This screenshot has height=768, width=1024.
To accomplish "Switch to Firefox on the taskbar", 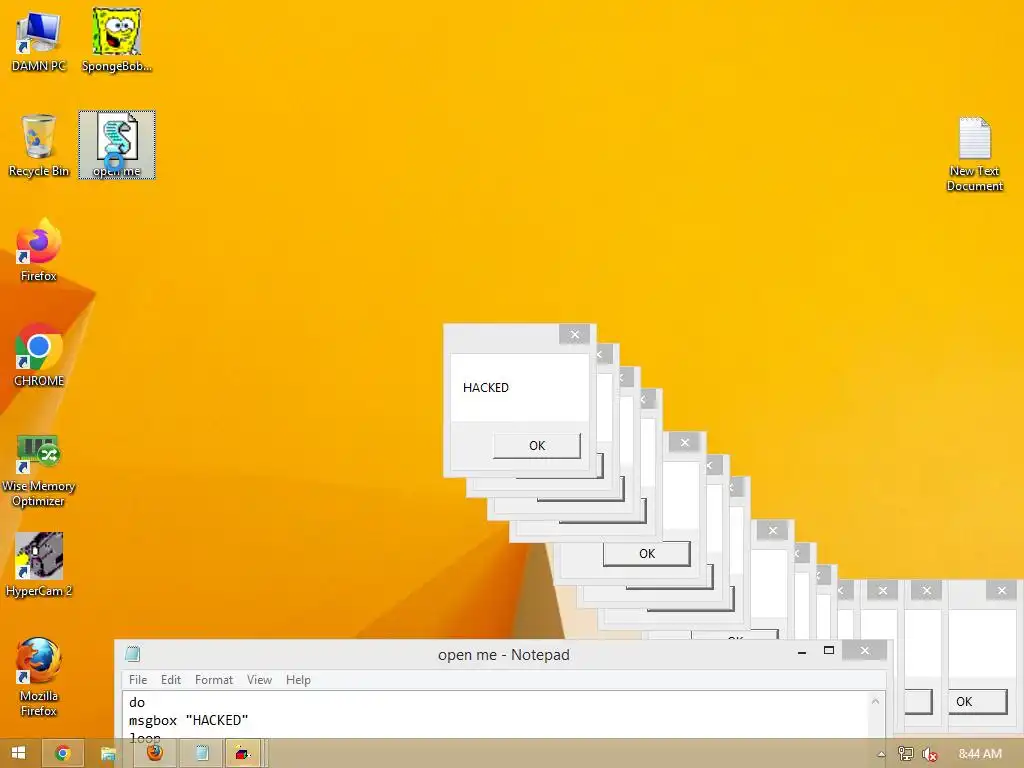I will pyautogui.click(x=154, y=753).
